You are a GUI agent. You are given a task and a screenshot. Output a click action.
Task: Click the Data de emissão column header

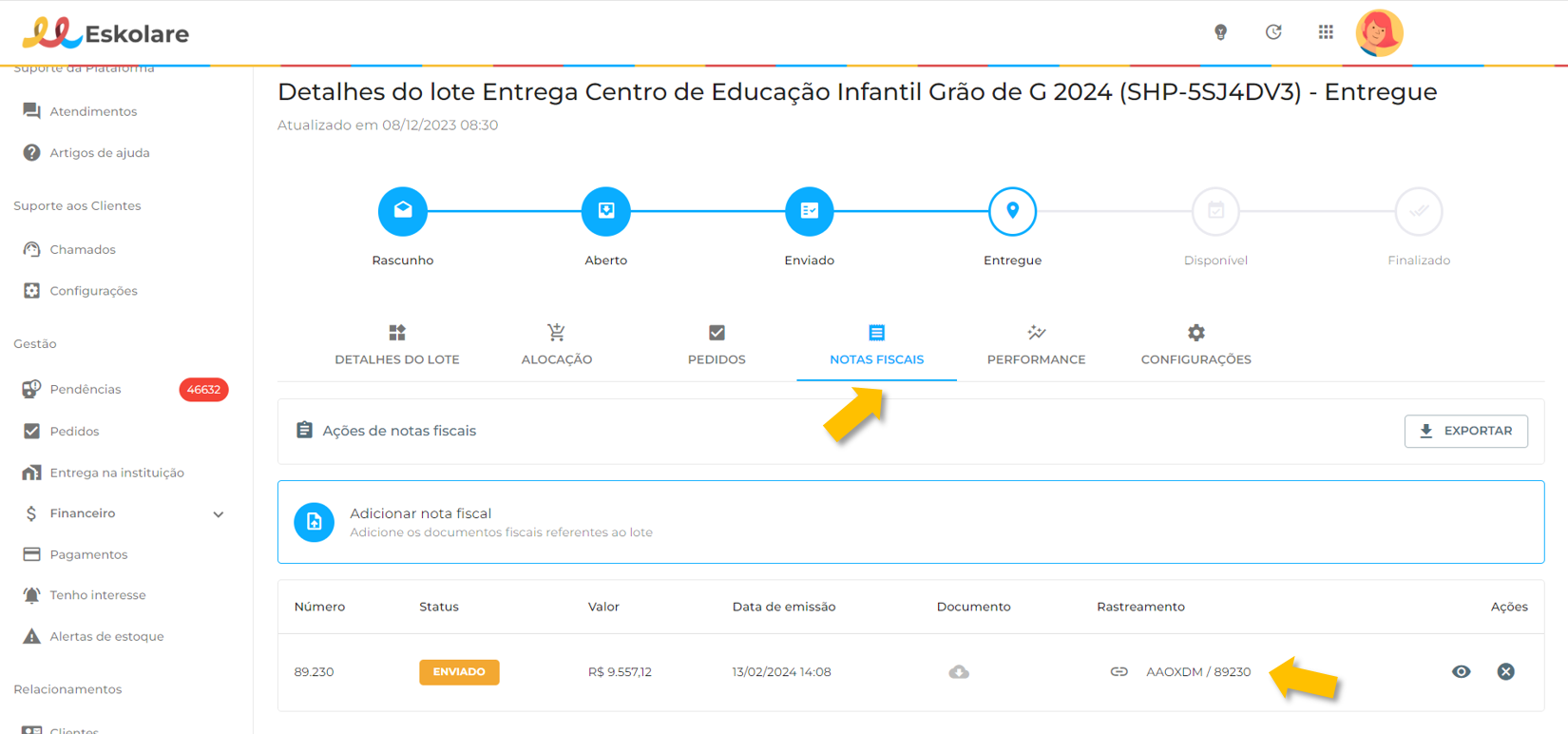coord(784,607)
